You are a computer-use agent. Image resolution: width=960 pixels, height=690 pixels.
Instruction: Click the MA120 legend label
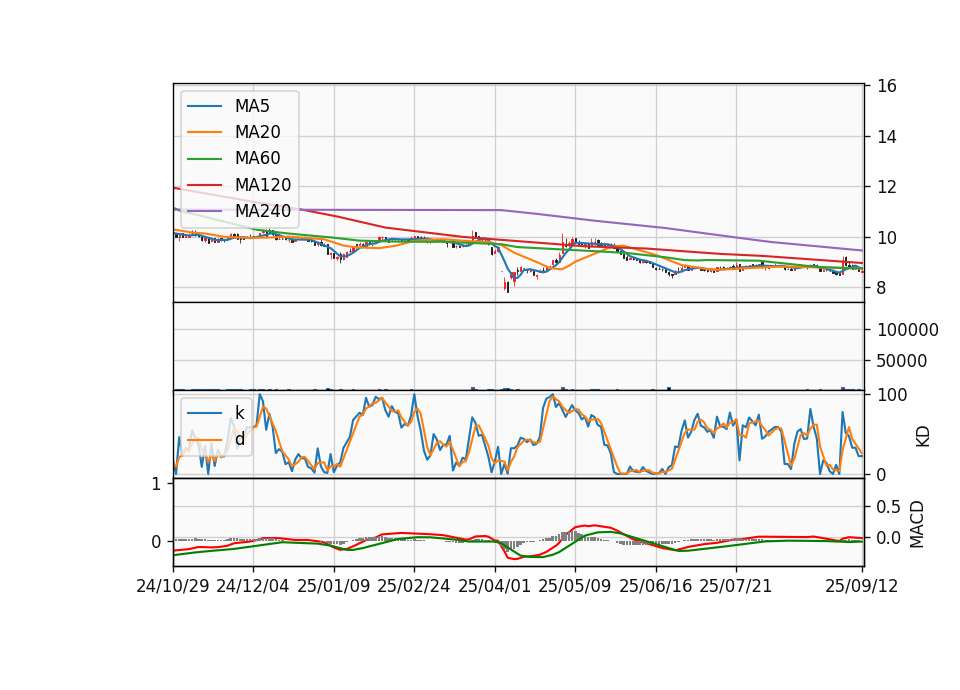point(263,185)
